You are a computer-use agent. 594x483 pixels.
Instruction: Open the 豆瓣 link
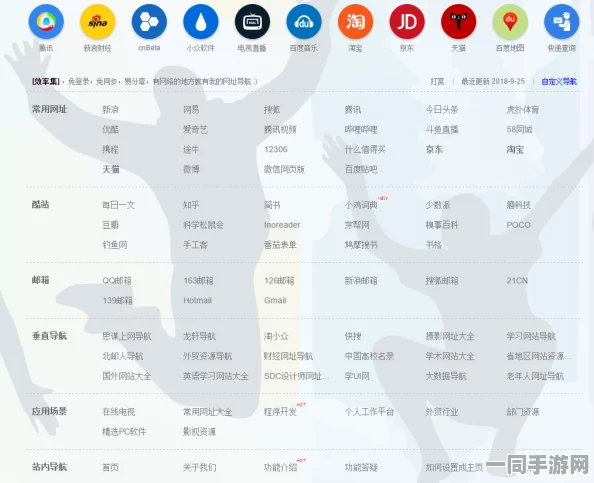coord(110,225)
